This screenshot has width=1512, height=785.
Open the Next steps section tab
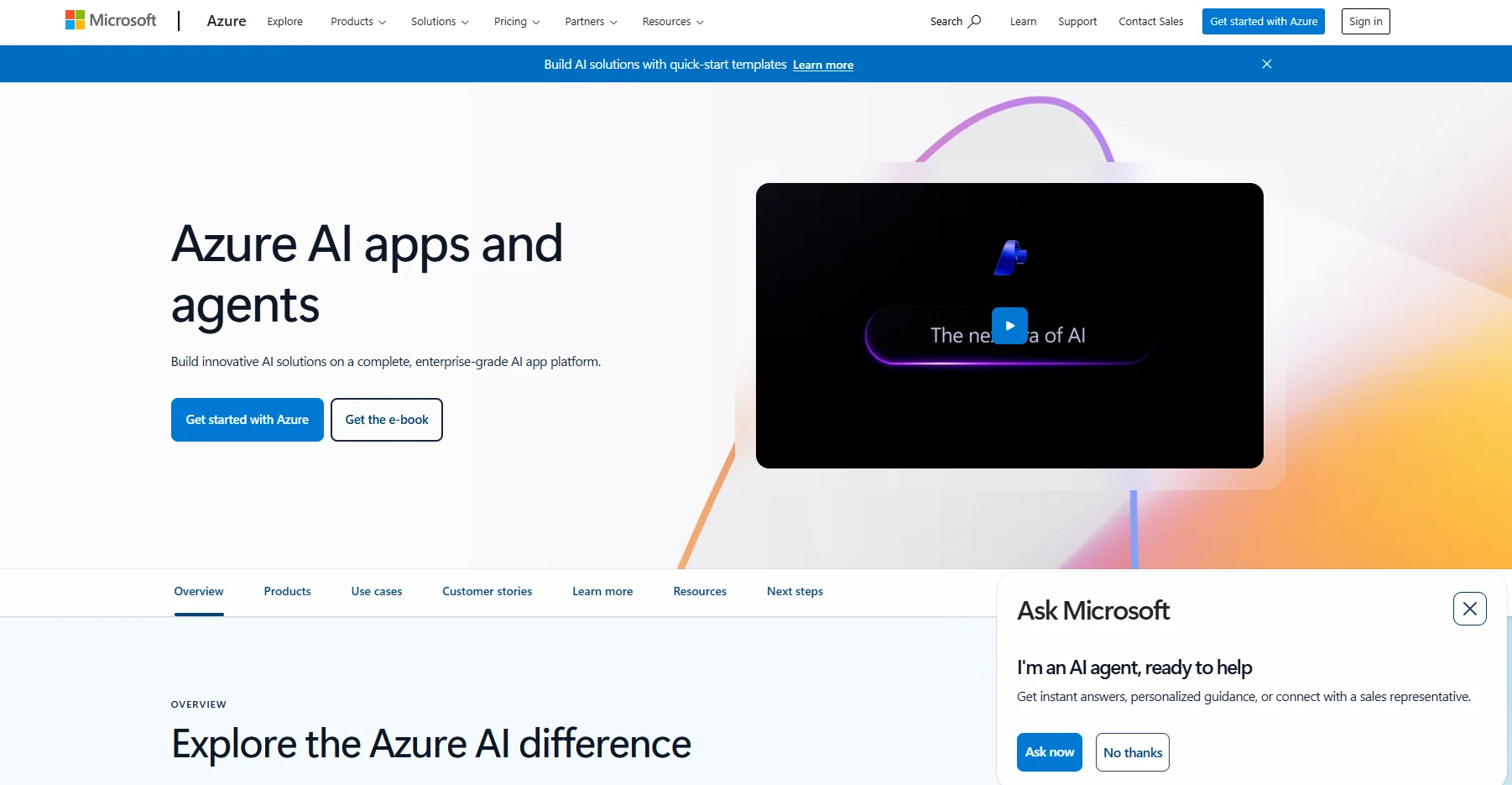click(794, 591)
